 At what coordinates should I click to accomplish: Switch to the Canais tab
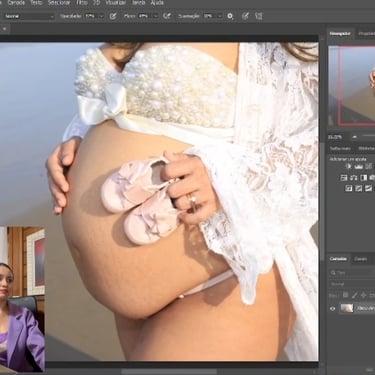[360, 259]
